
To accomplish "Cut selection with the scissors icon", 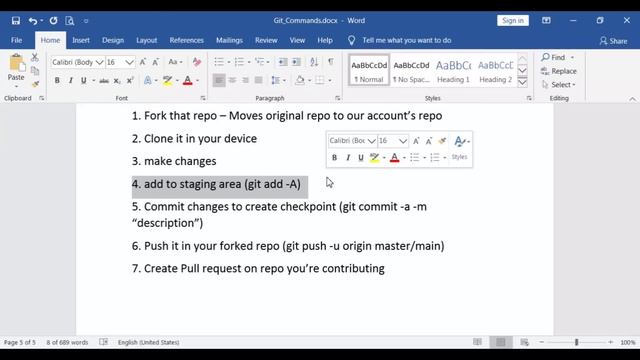I will [35, 58].
